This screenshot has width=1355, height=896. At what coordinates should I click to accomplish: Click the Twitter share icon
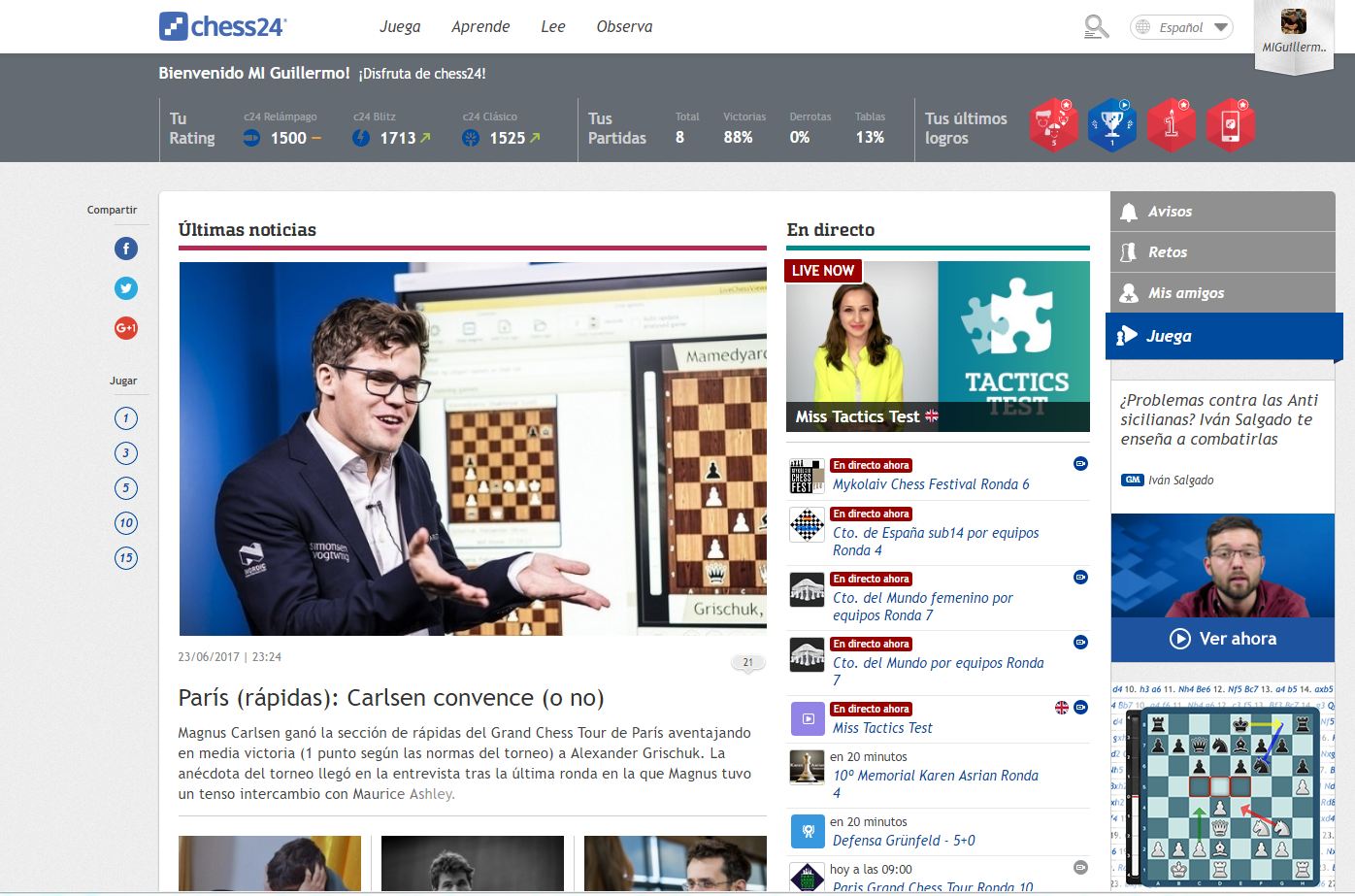point(125,288)
